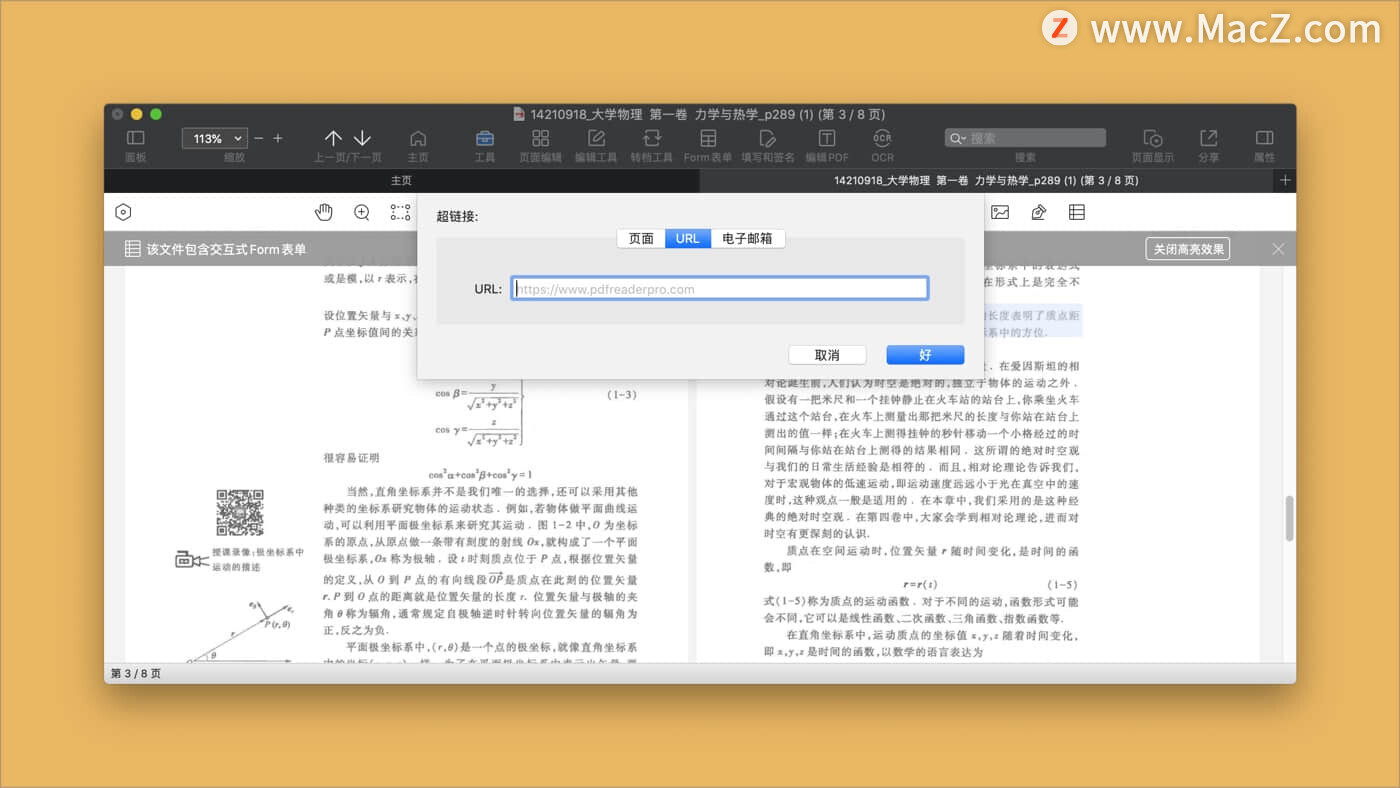
Task: Click the image insert tool icon
Action: pos(1000,212)
